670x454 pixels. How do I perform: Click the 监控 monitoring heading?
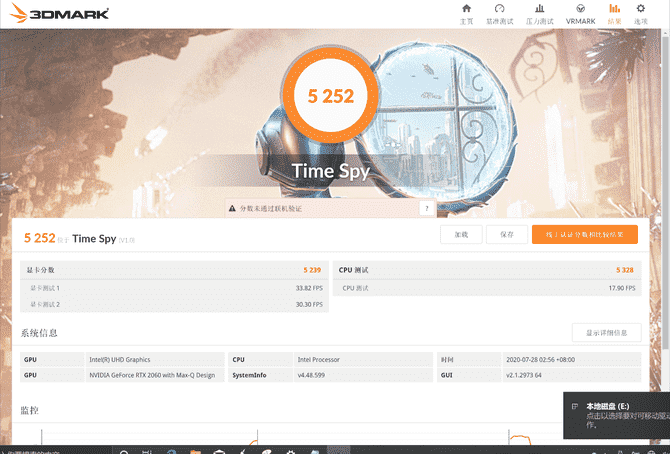point(29,410)
